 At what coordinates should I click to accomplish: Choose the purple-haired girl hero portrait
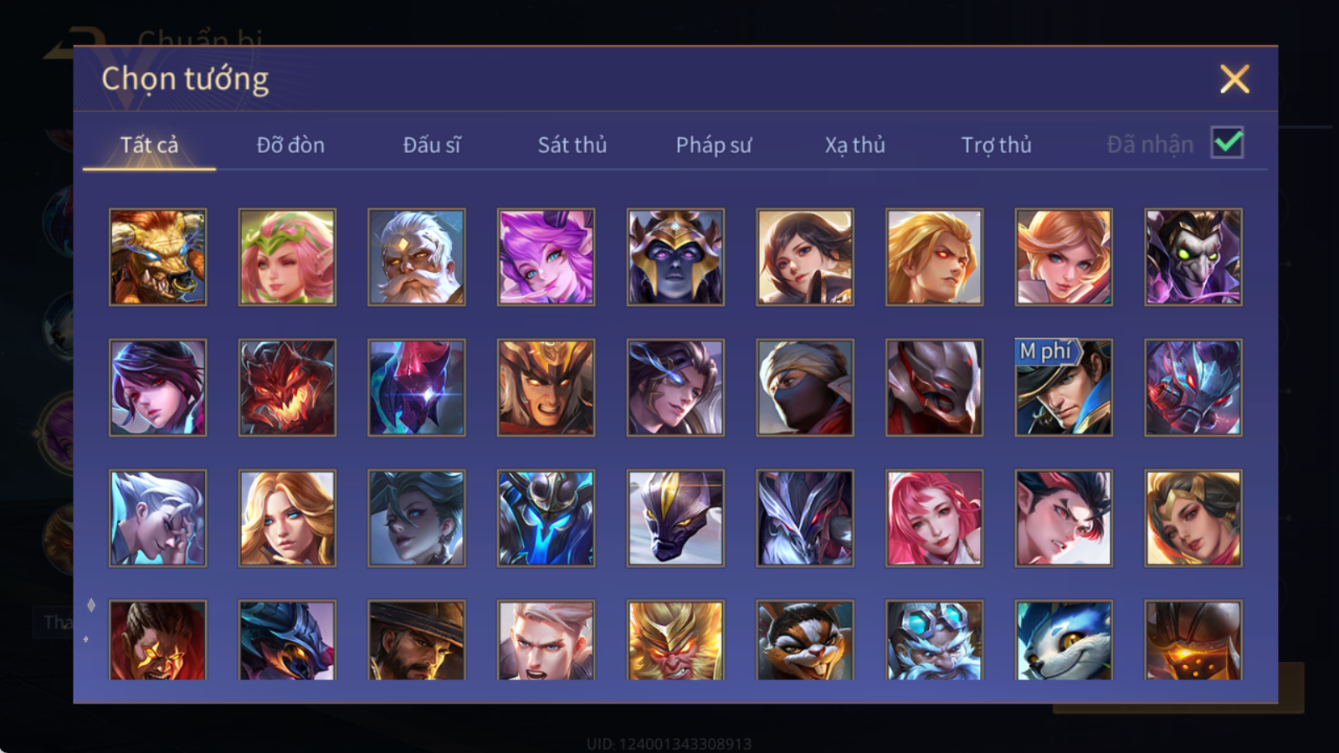[x=546, y=257]
